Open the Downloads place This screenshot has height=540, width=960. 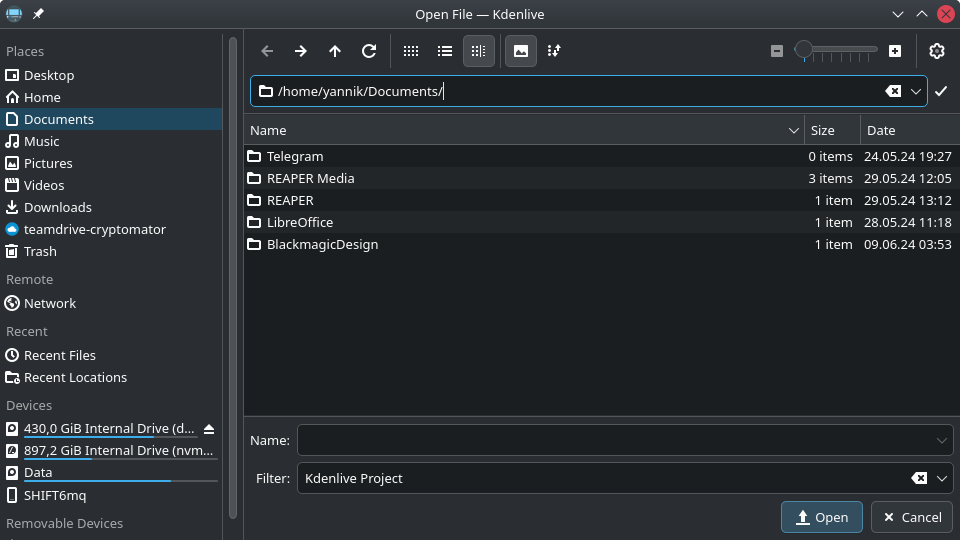click(111, 208)
